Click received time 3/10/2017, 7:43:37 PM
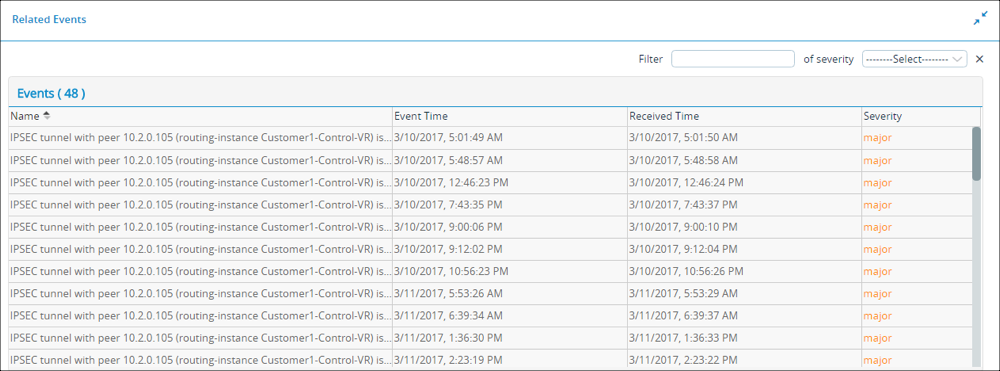This screenshot has height=371, width=1000. point(683,205)
